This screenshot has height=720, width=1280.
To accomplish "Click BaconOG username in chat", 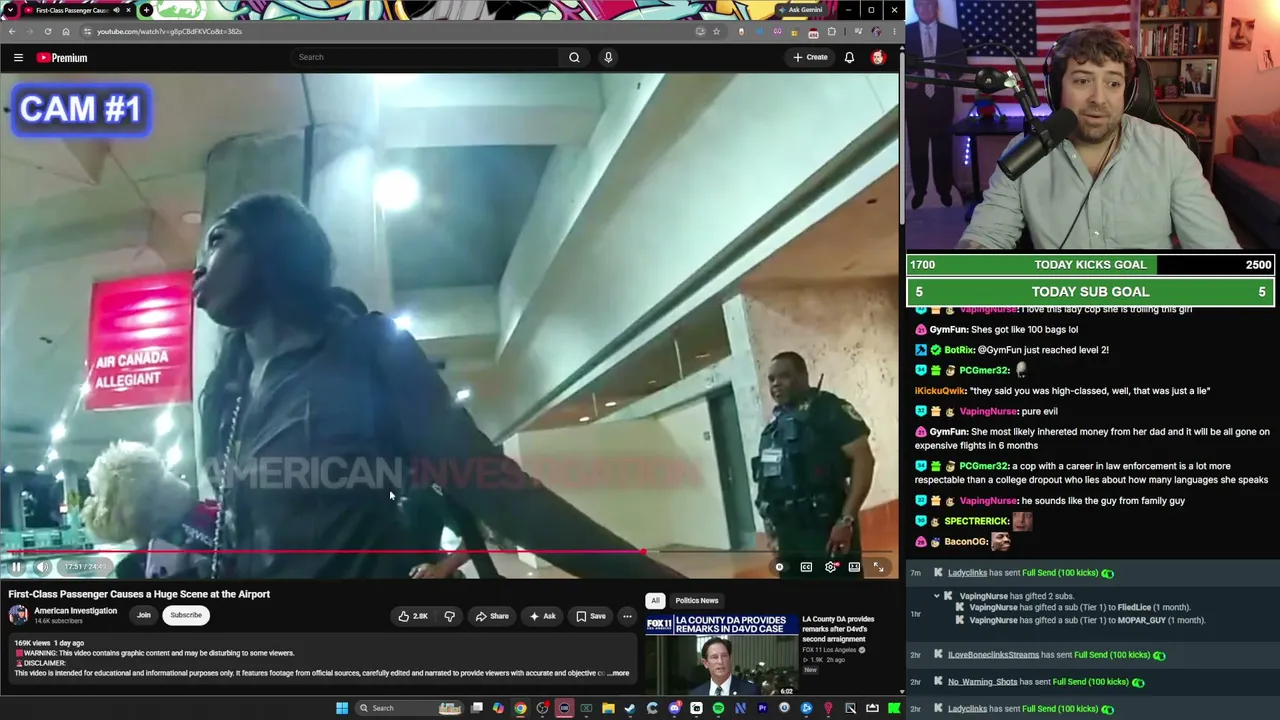I will pyautogui.click(x=964, y=541).
